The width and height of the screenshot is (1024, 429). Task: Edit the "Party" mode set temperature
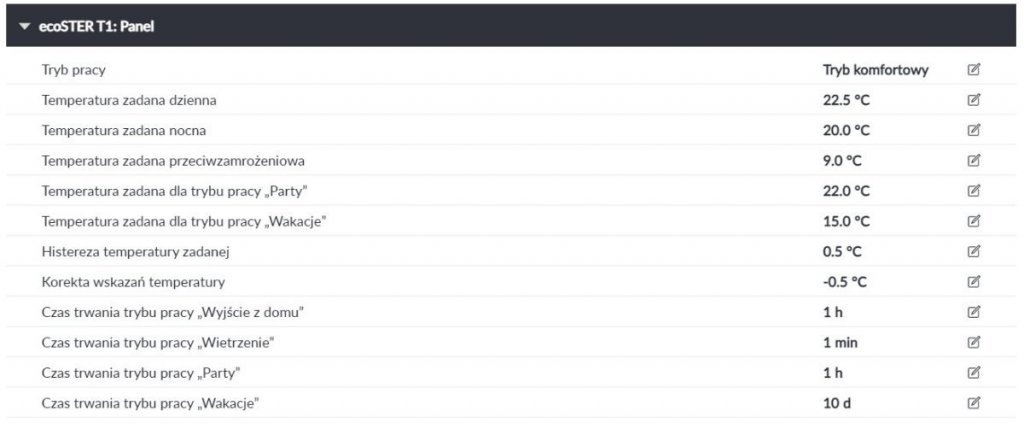pos(973,190)
